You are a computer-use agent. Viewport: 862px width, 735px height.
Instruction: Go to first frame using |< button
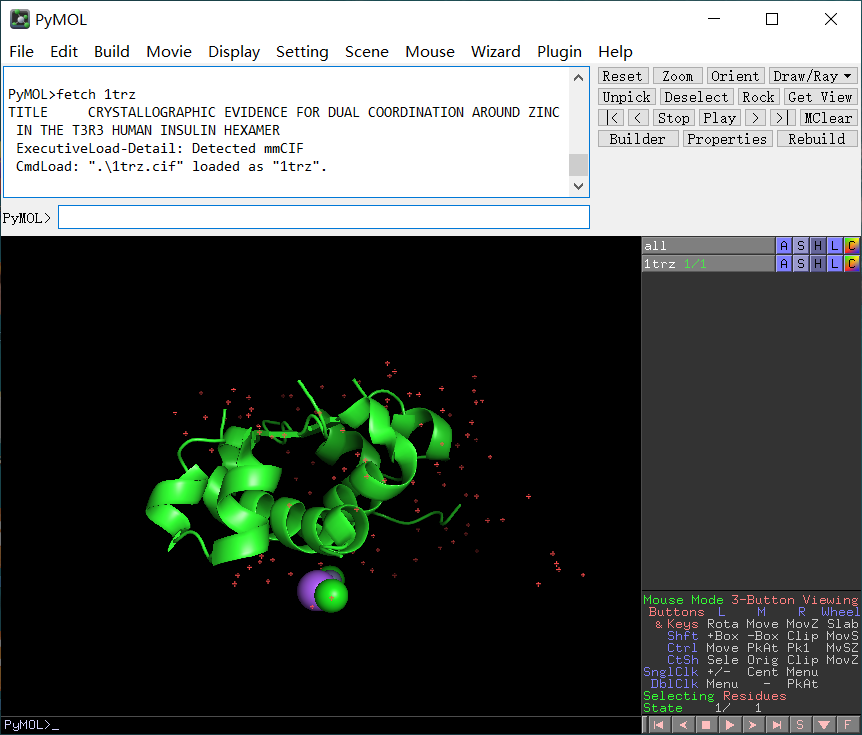[611, 118]
